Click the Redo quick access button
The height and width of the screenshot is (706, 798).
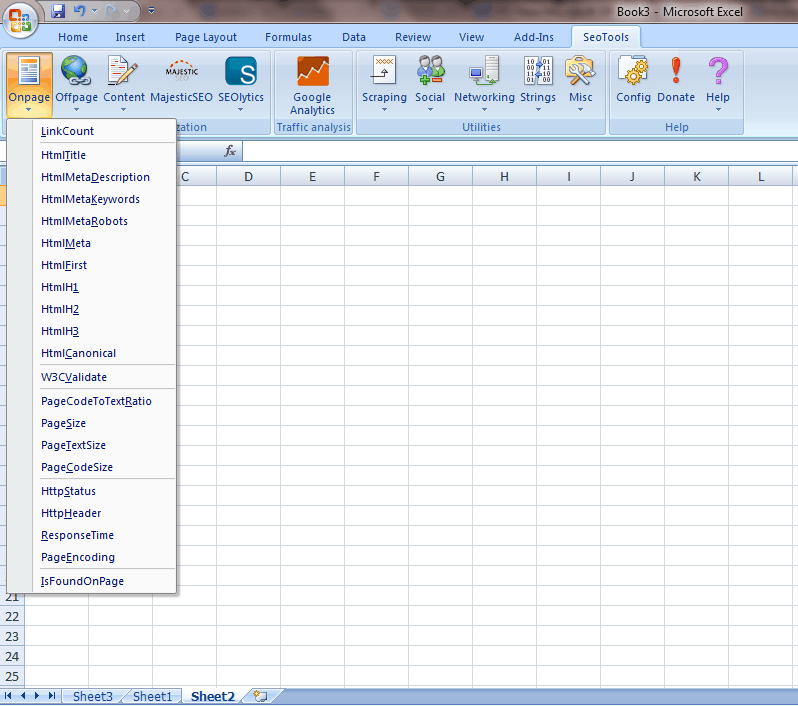click(112, 10)
